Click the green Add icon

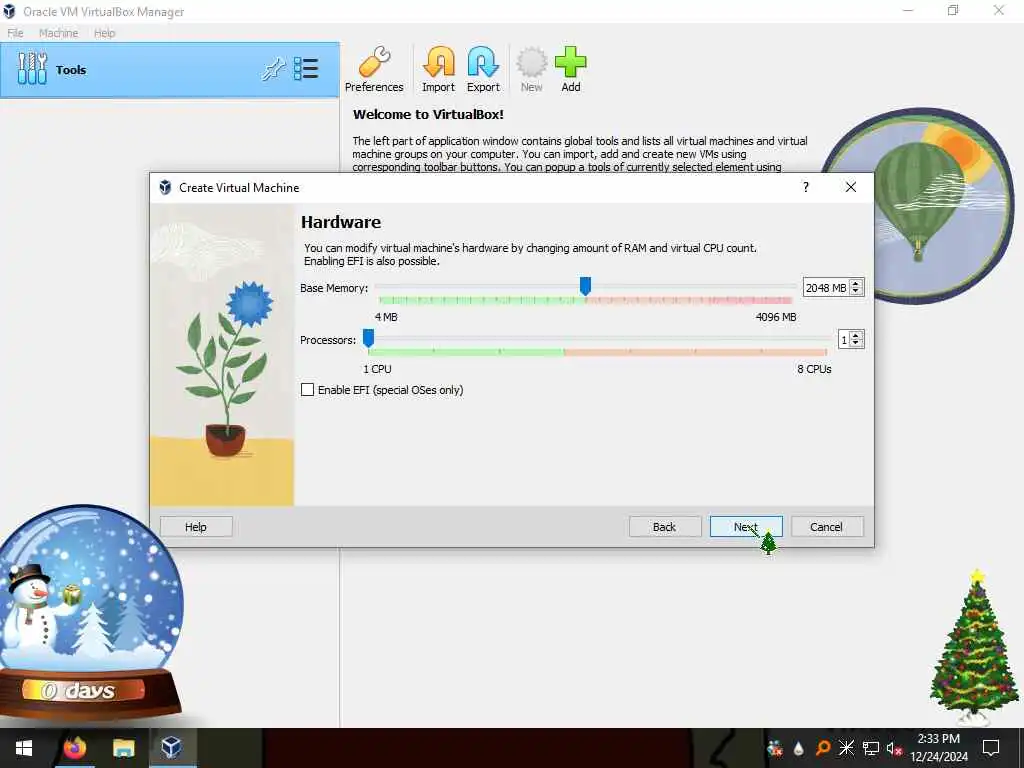tap(571, 63)
